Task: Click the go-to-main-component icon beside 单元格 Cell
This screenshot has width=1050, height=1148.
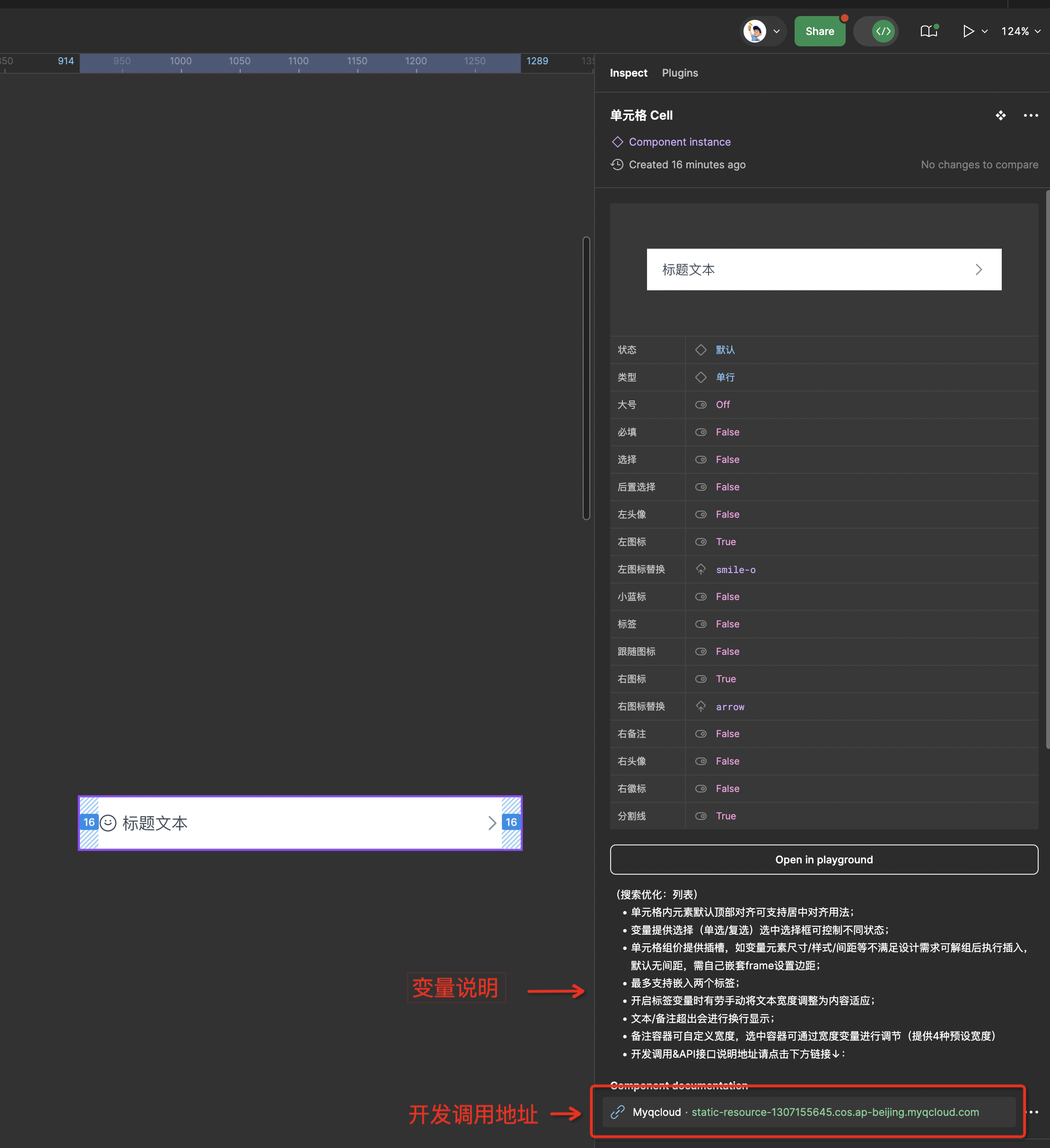Action: pyautogui.click(x=1000, y=115)
